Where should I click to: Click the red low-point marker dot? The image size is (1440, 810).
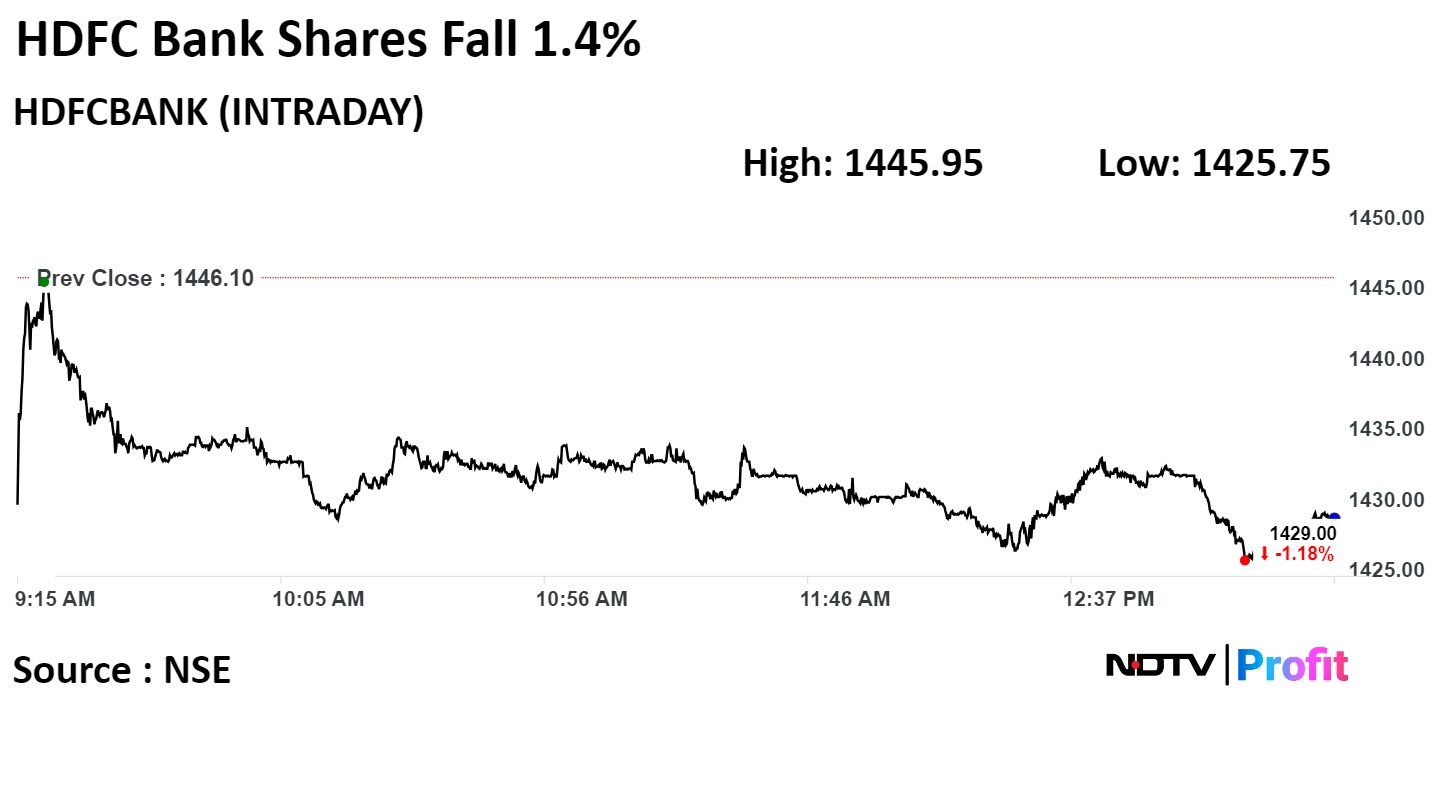pyautogui.click(x=1245, y=560)
